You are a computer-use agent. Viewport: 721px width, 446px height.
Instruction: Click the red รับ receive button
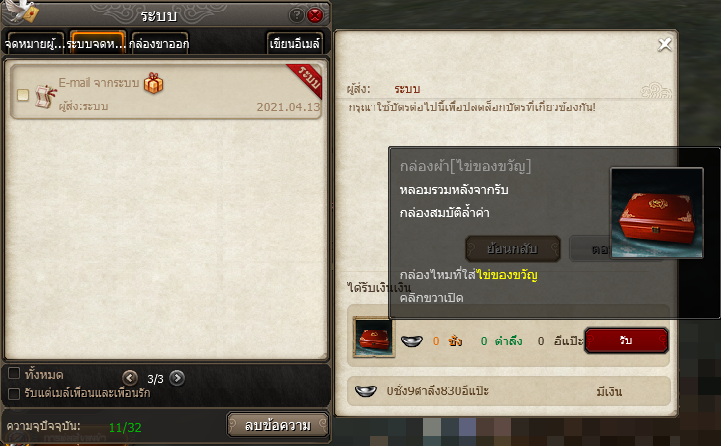(626, 341)
